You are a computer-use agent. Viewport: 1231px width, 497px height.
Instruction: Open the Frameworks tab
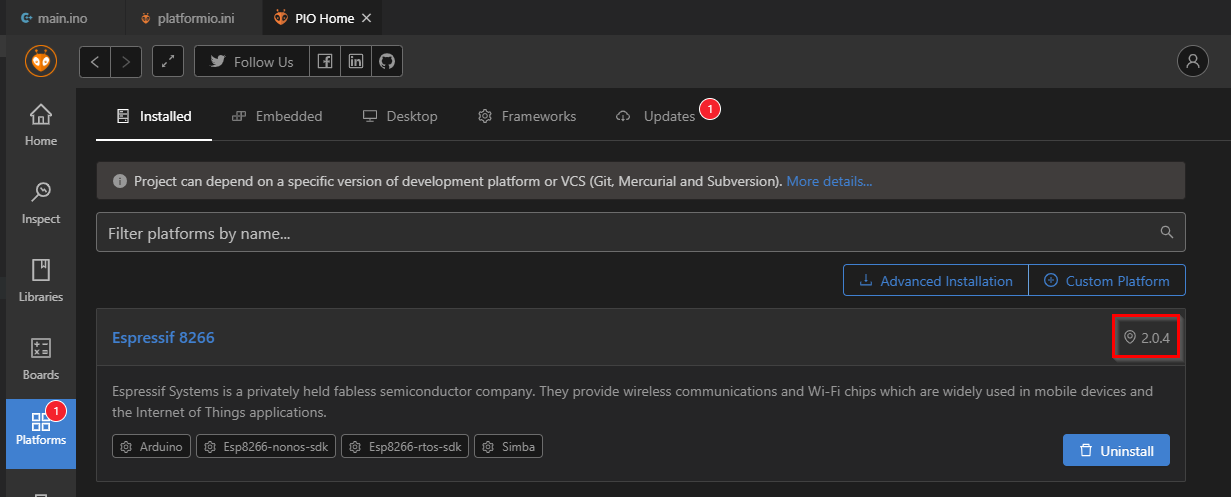[527, 116]
